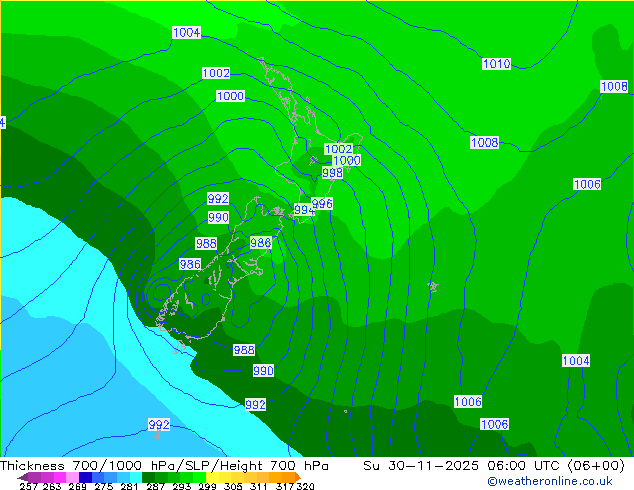The image size is (634, 490).
Task: Click the 1008 label at the right edge
Action: pyautogui.click(x=614, y=87)
